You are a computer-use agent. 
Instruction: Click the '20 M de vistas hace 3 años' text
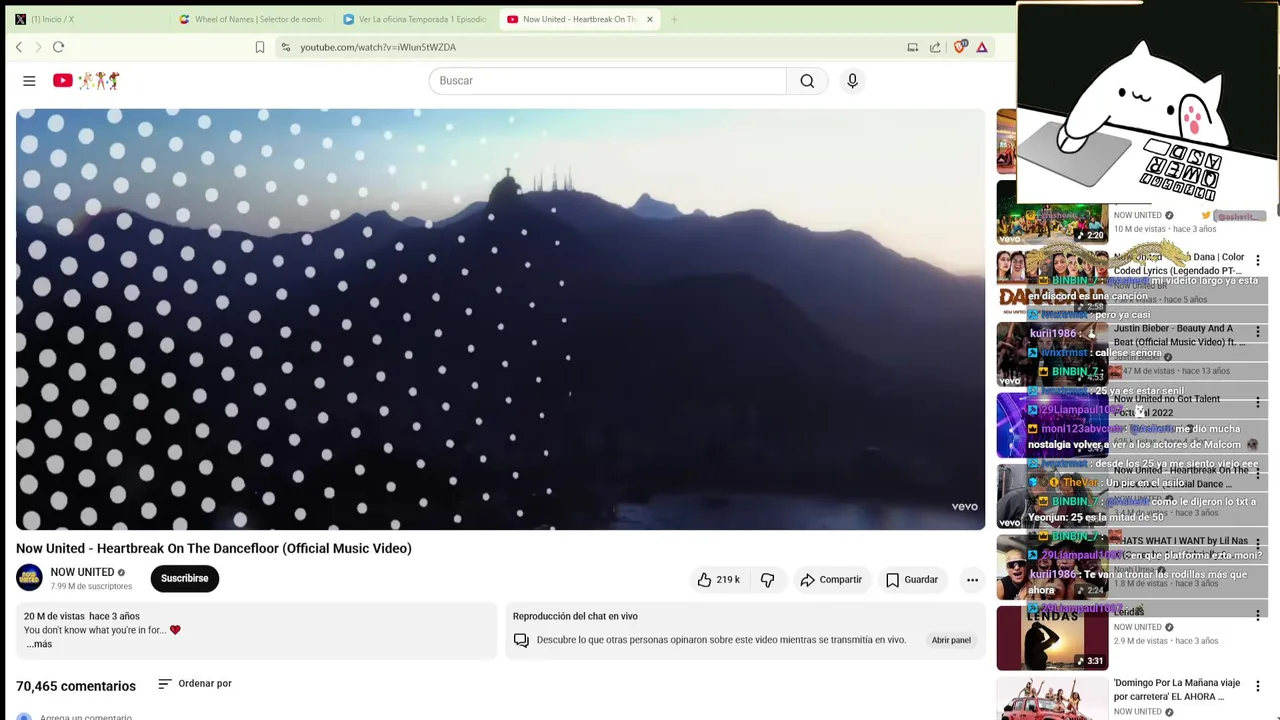pos(82,616)
